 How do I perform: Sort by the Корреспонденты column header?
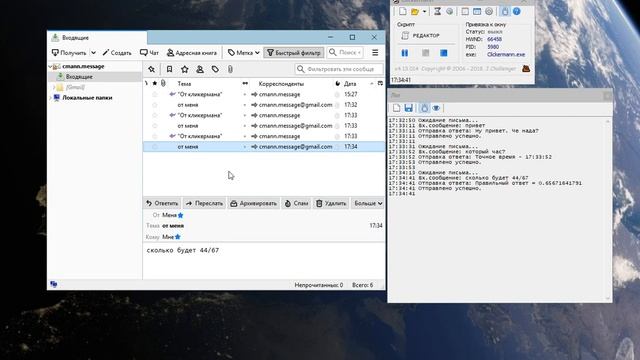281,84
